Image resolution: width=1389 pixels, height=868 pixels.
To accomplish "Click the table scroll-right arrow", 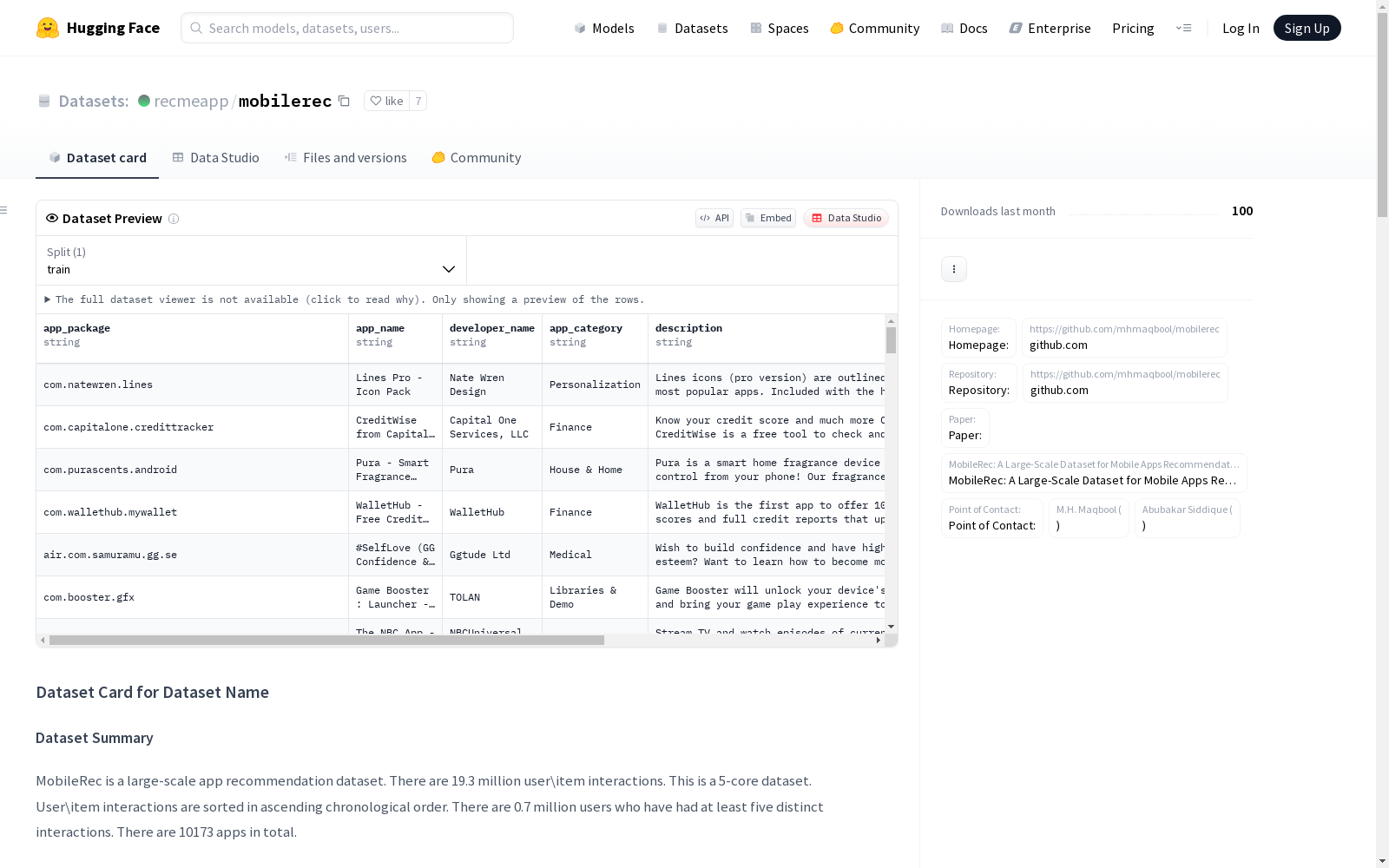I will tap(879, 641).
